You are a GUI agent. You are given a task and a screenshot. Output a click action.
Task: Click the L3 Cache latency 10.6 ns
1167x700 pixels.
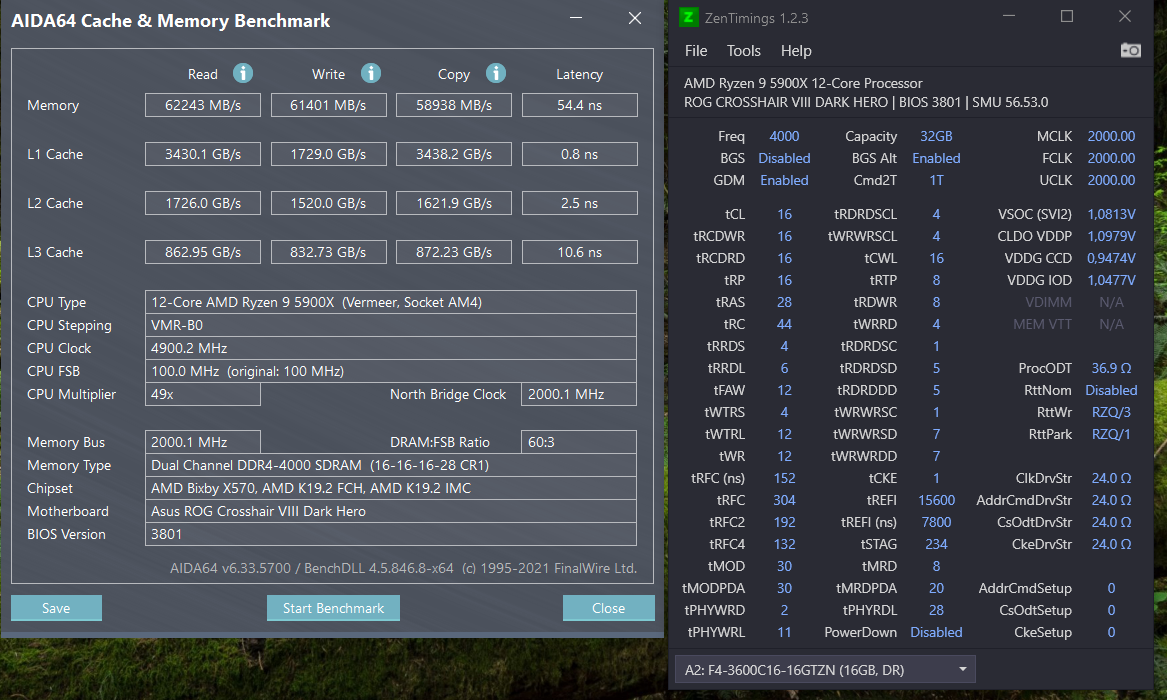point(579,252)
